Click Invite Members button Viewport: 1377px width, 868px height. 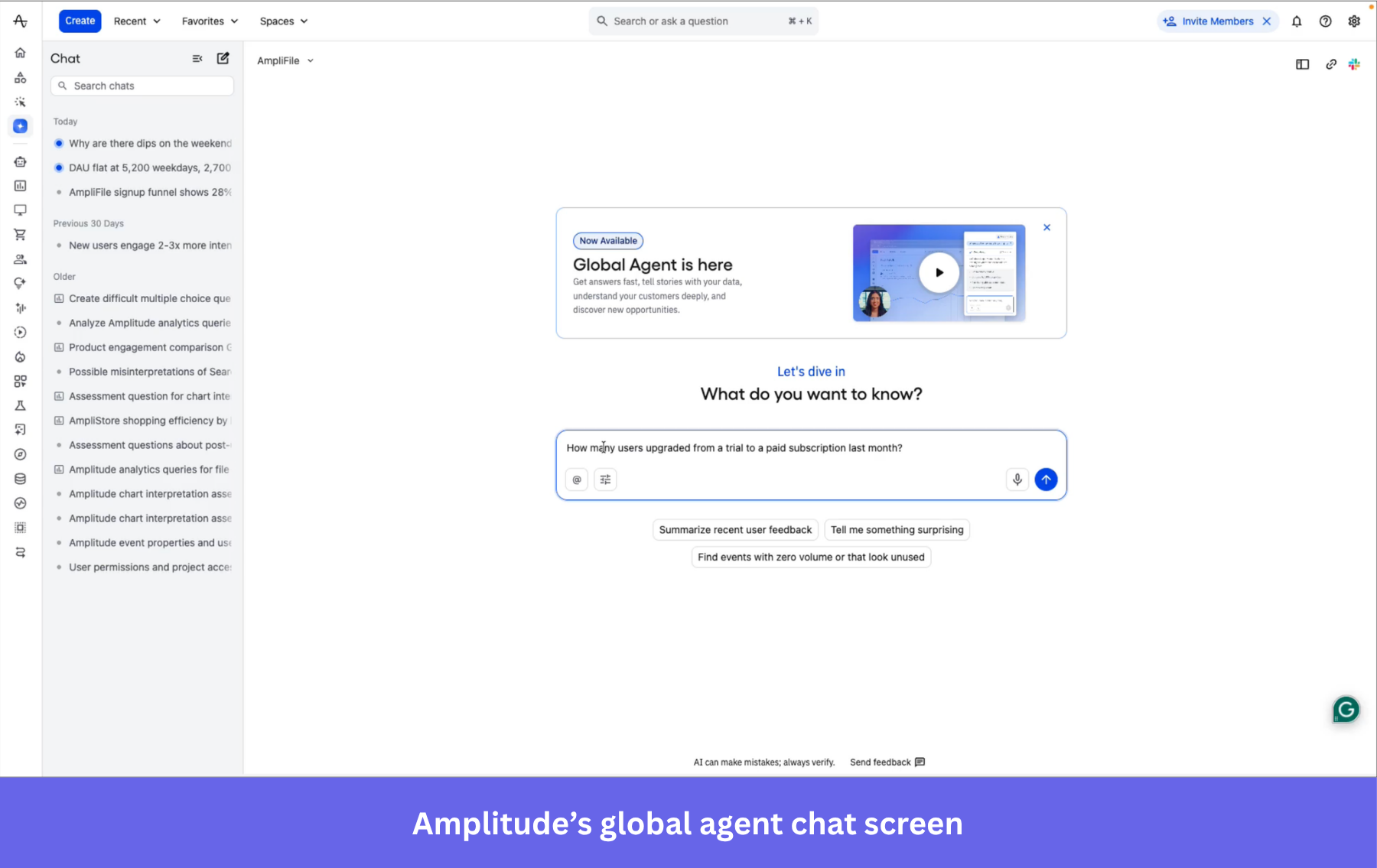[x=1209, y=21]
